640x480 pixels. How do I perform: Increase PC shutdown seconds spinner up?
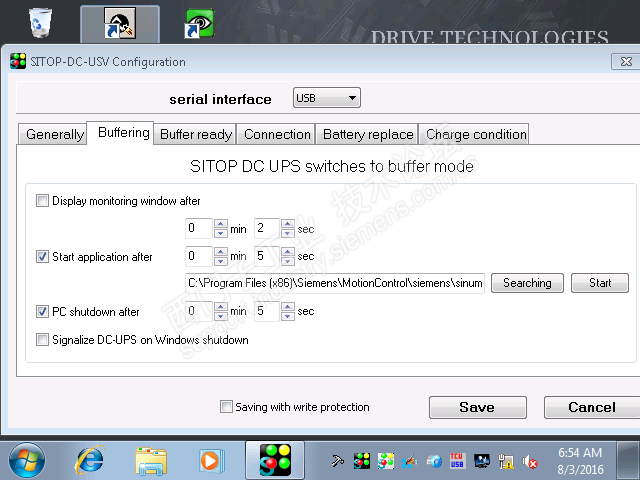(288, 307)
